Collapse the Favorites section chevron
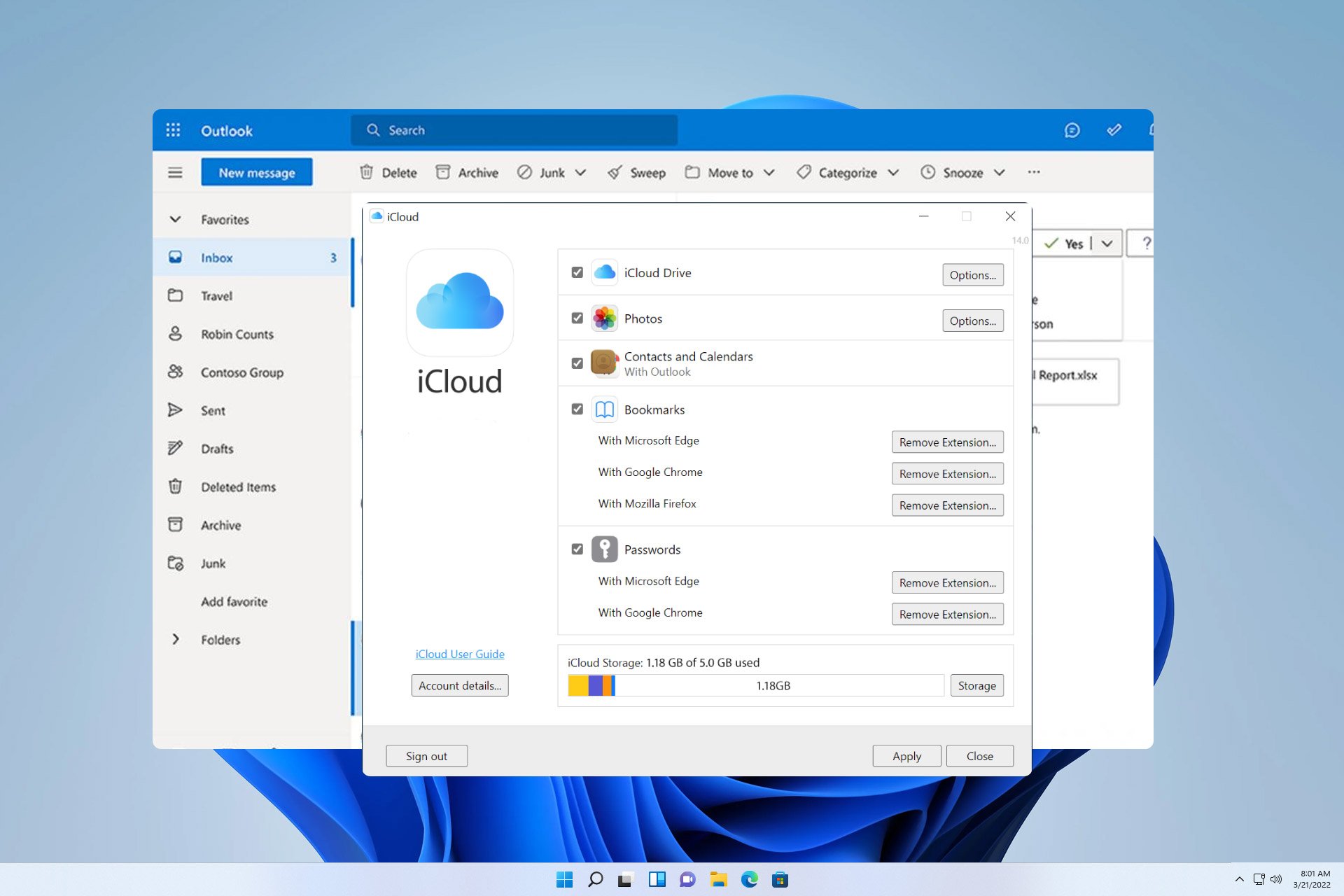Image resolution: width=1344 pixels, height=896 pixels. (x=175, y=219)
